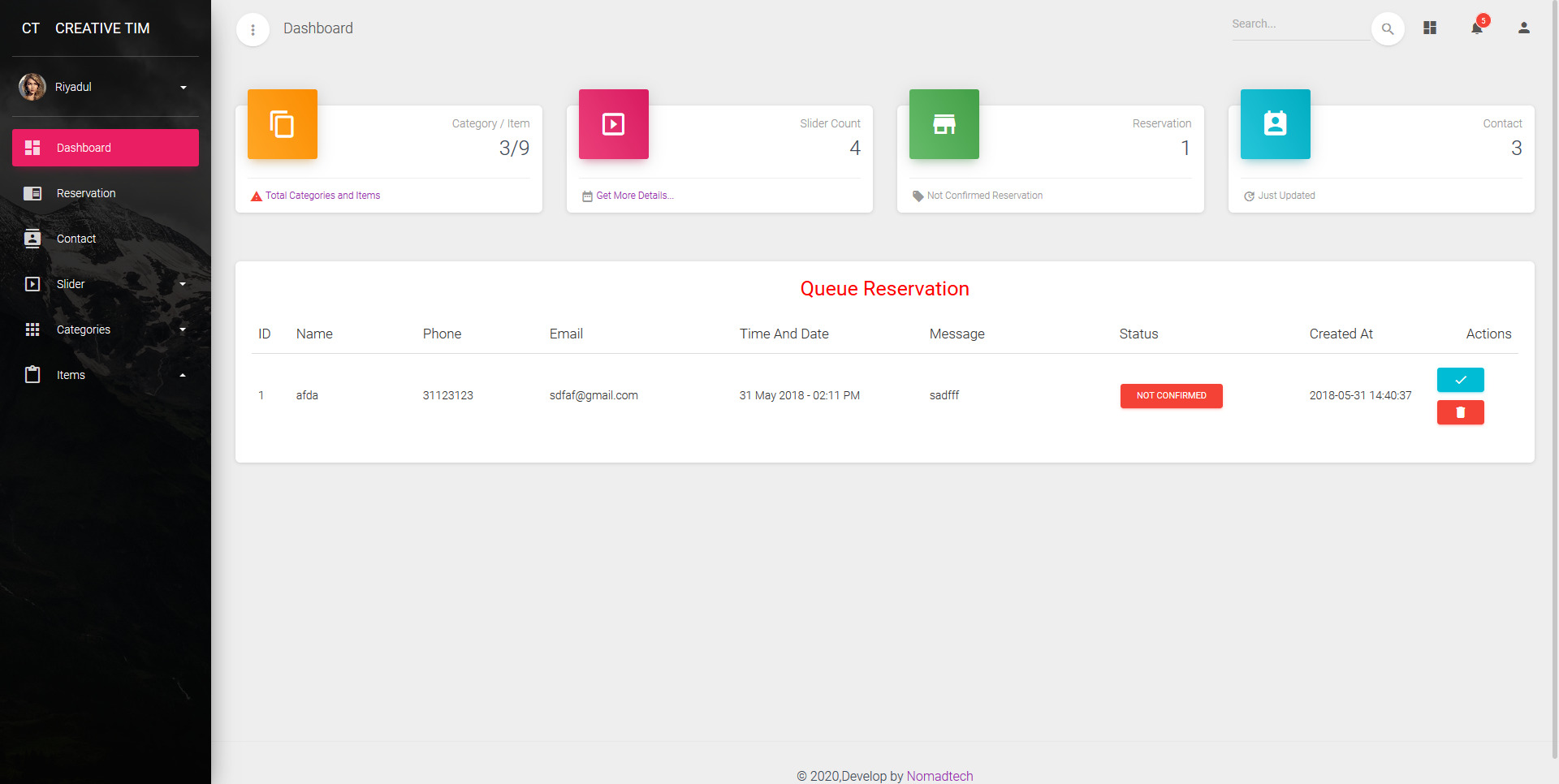Navigate to the Reservation page

105,193
